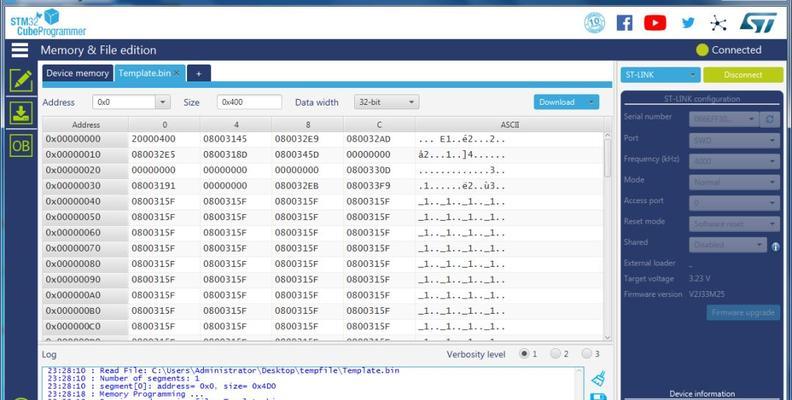The image size is (792, 400).
Task: Click the 10 years anniversary badge icon
Action: [595, 23]
